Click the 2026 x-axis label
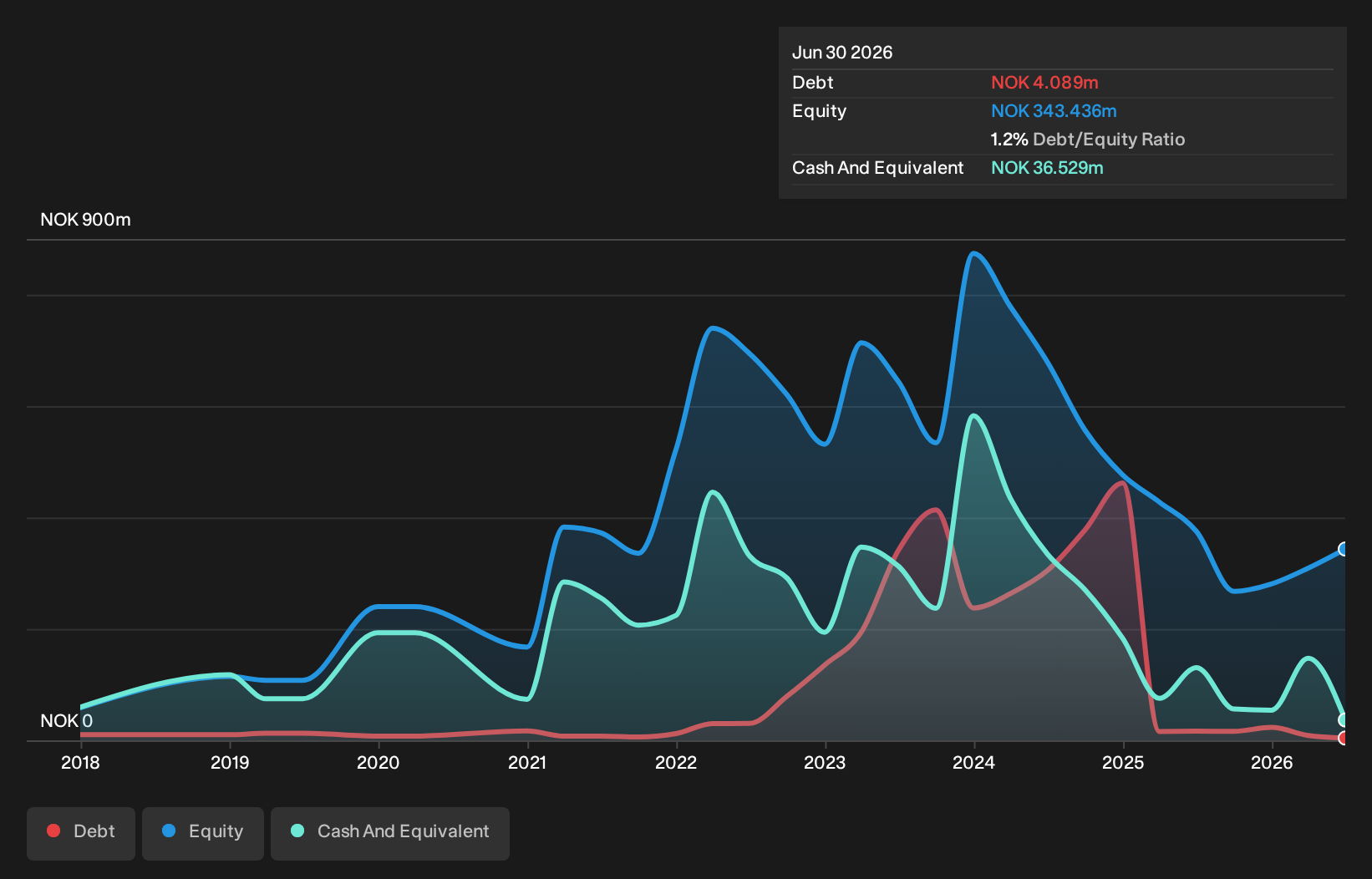1372x879 pixels. coord(1272,762)
